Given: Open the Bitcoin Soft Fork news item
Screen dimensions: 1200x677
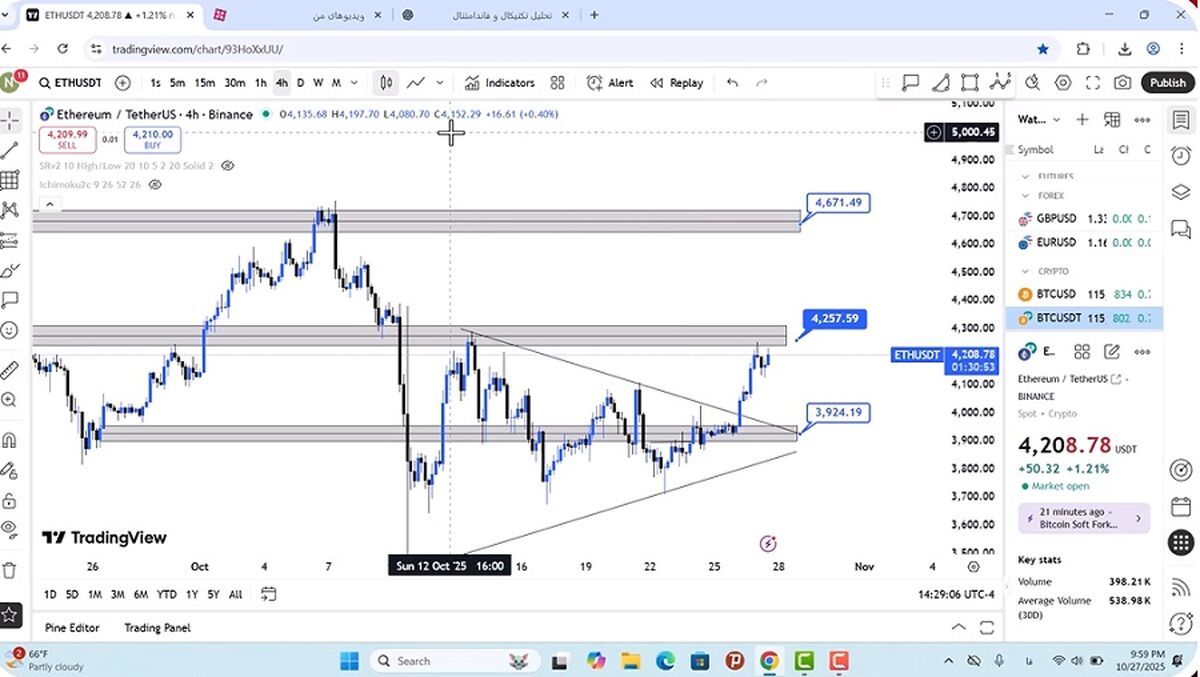Looking at the screenshot, I should pos(1084,519).
